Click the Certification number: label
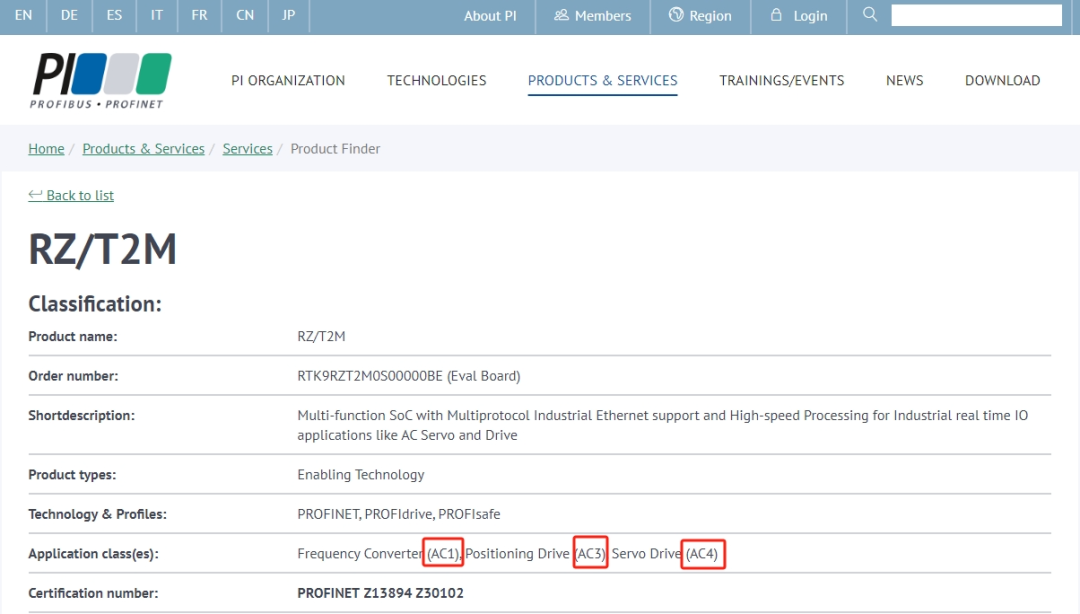The height and width of the screenshot is (614, 1080). [x=93, y=593]
